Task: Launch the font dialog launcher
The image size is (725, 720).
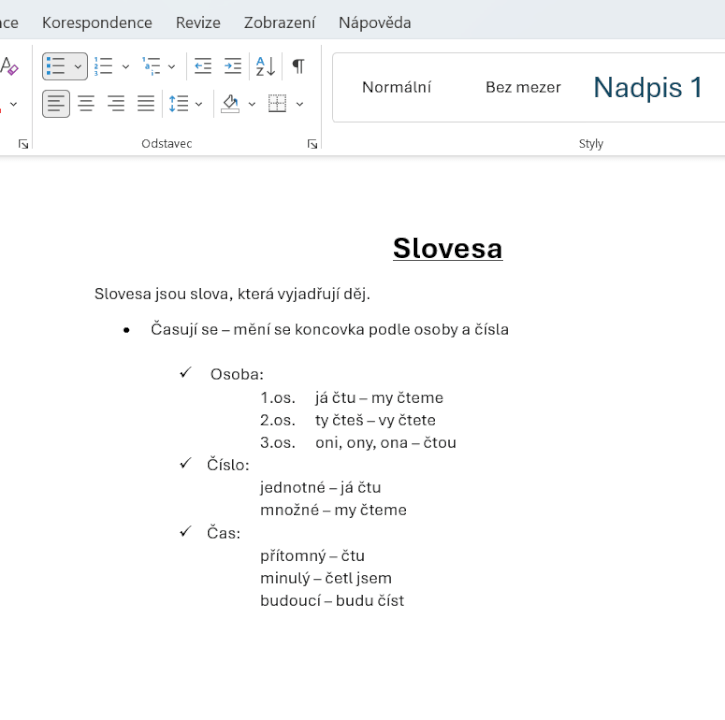Action: coord(23,144)
